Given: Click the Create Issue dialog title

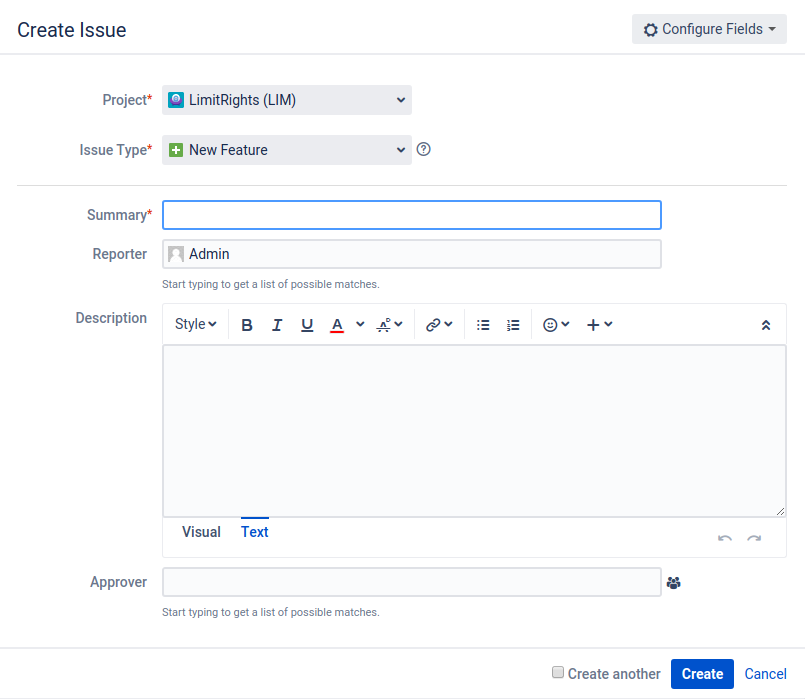Looking at the screenshot, I should point(72,30).
